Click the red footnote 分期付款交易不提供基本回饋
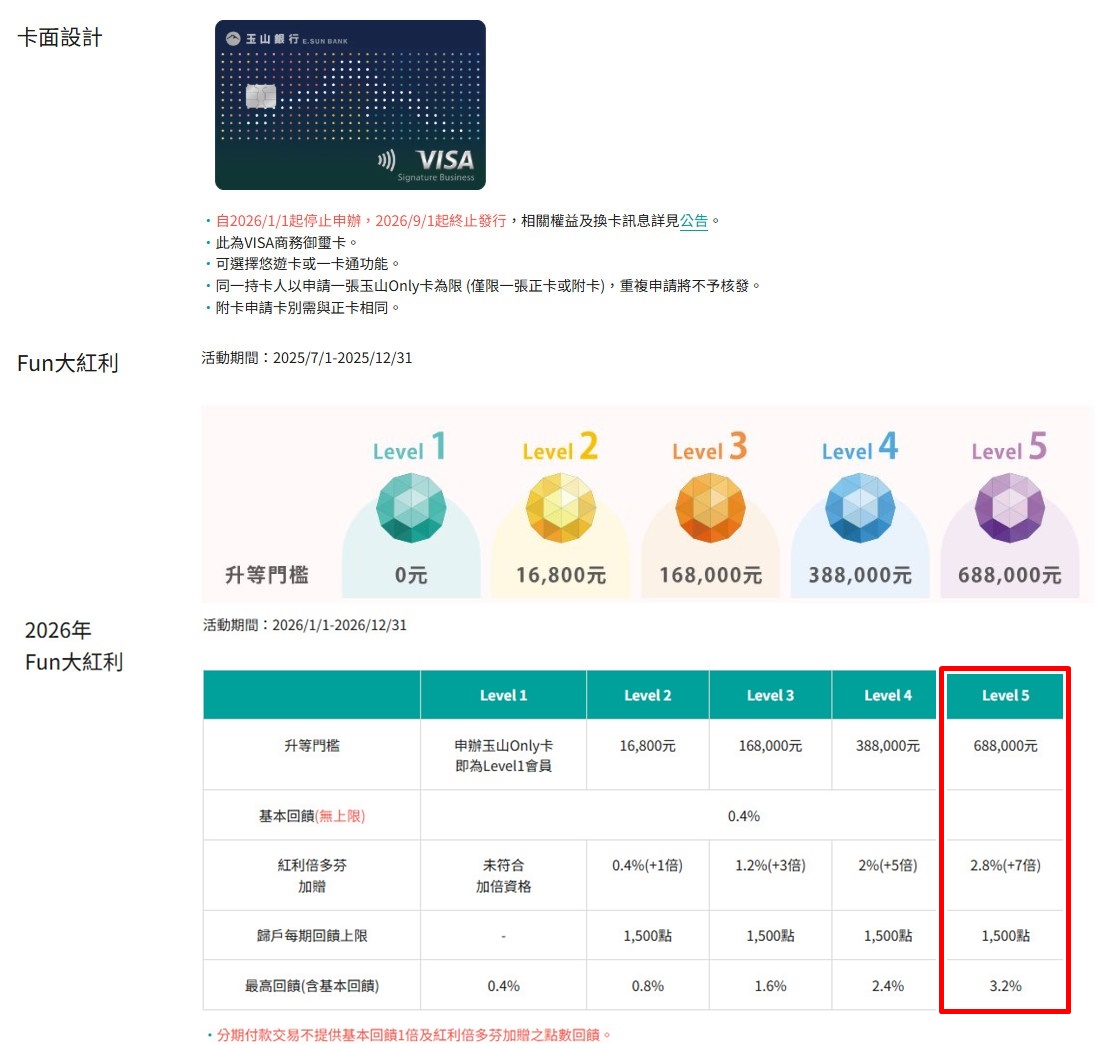Image resolution: width=1096 pixels, height=1045 pixels. pyautogui.click(x=414, y=1035)
